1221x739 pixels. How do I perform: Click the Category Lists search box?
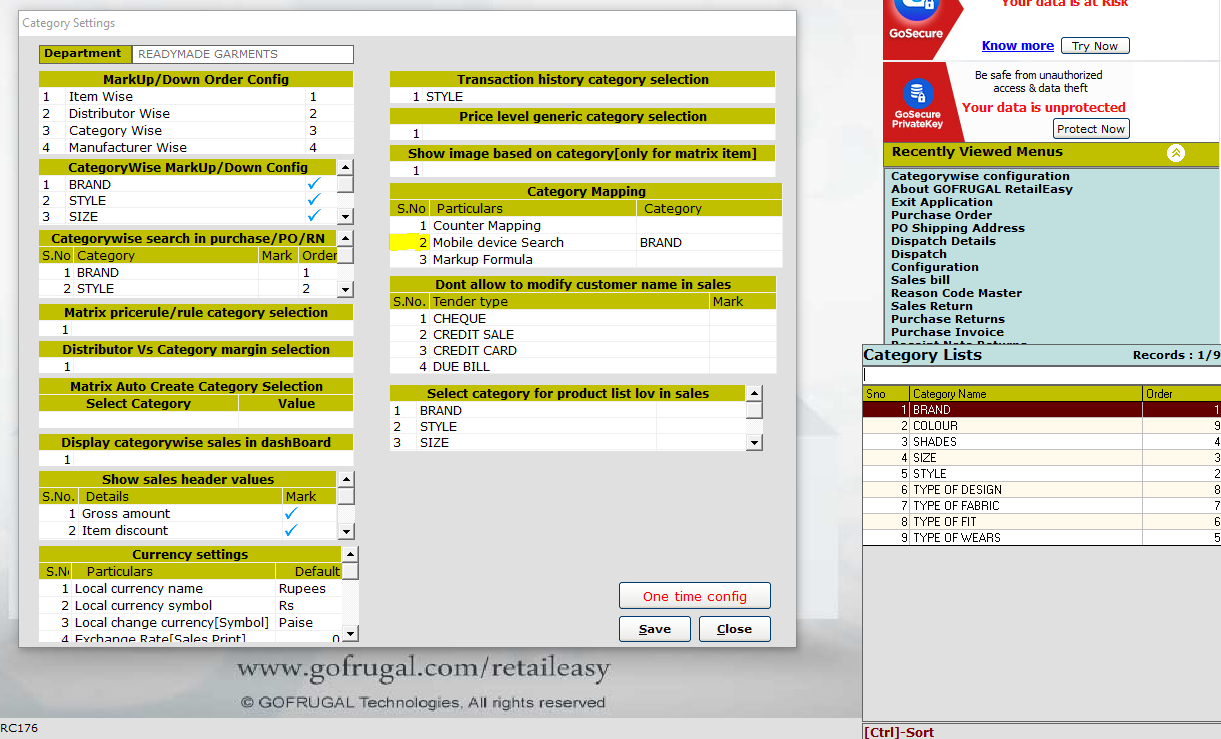[x=1041, y=375]
